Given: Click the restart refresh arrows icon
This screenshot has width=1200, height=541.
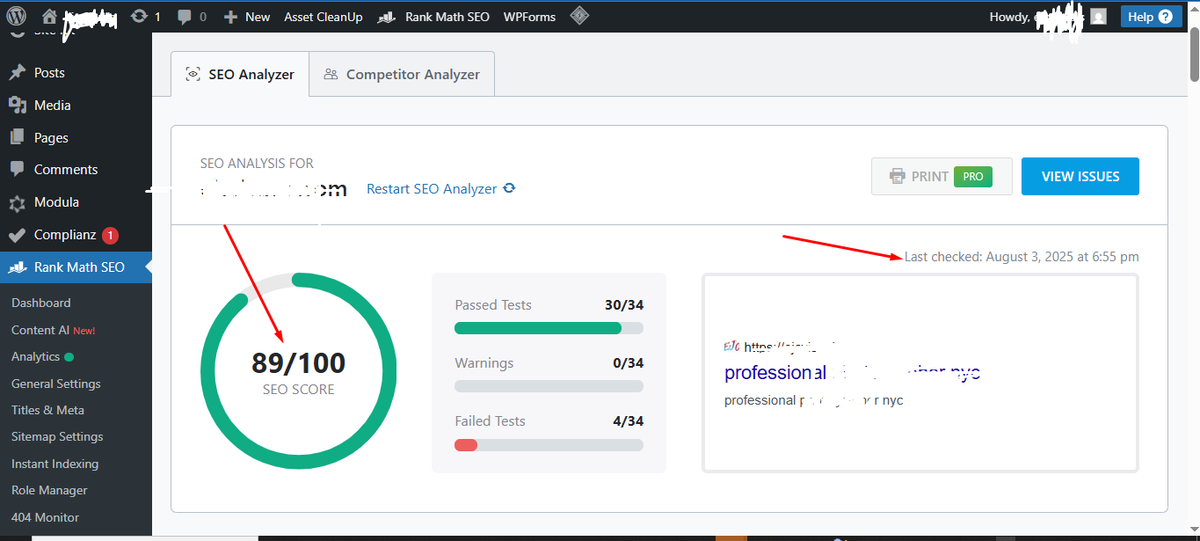Looking at the screenshot, I should pyautogui.click(x=509, y=188).
